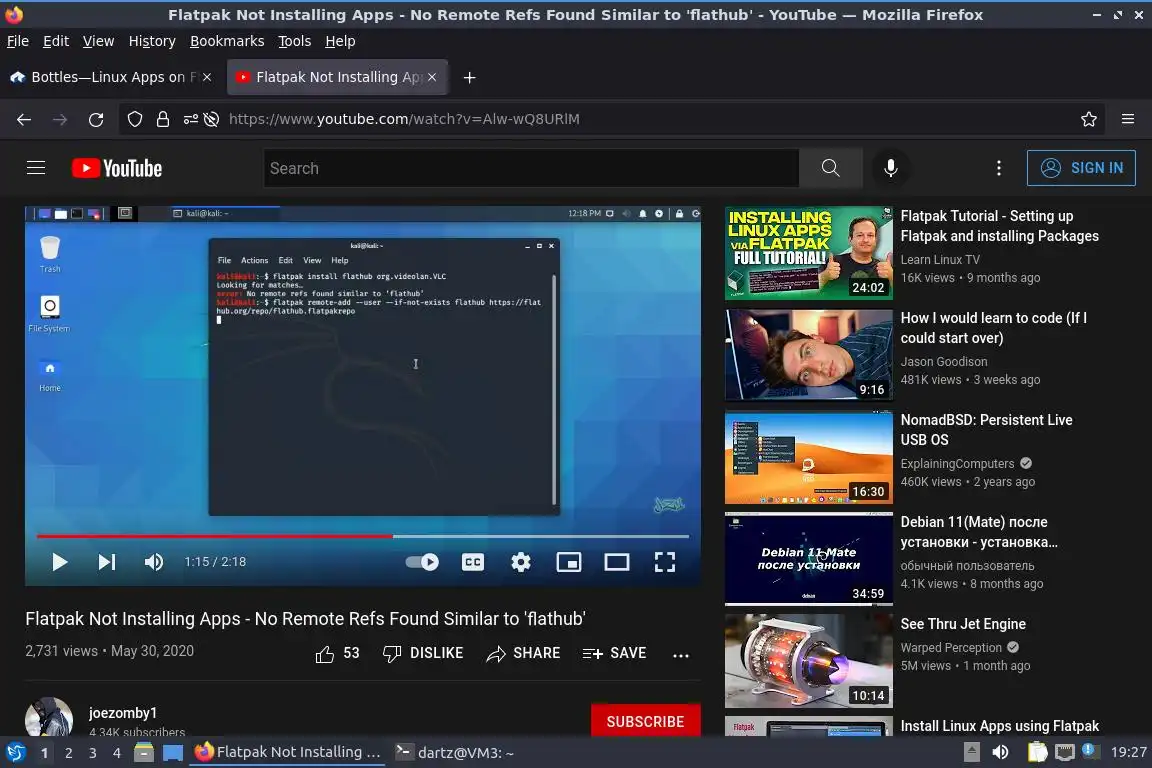Visit Learn Linux TV channel
Screen dimensions: 1152x768
pos(940,259)
